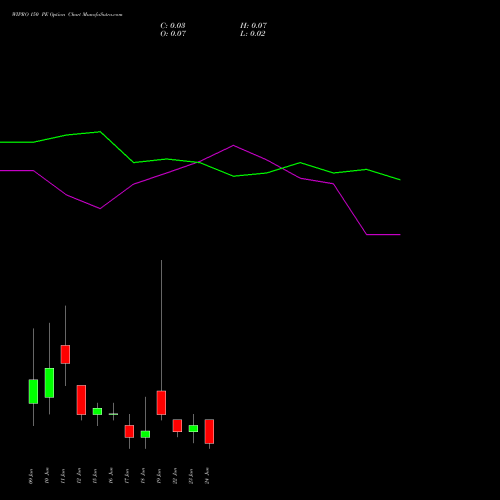The width and height of the screenshot is (500, 500).
Task: Select the 10 Jun date label
Action: click(x=47, y=476)
